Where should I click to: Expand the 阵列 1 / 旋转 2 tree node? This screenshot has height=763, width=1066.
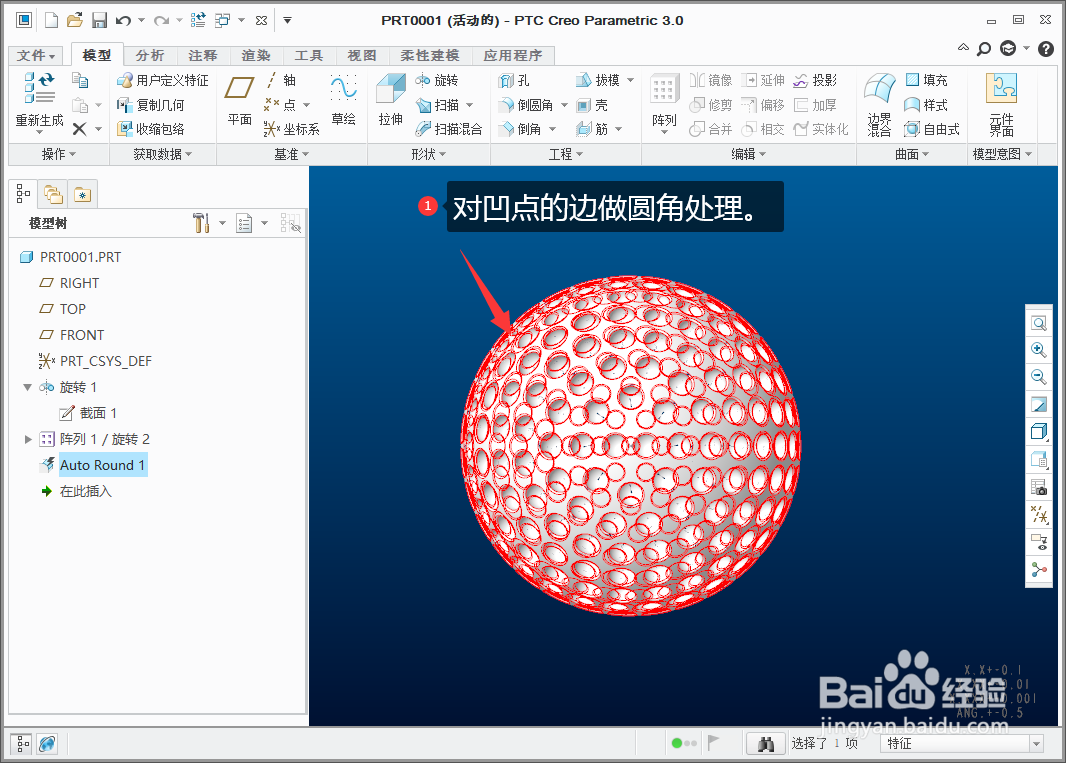point(28,439)
